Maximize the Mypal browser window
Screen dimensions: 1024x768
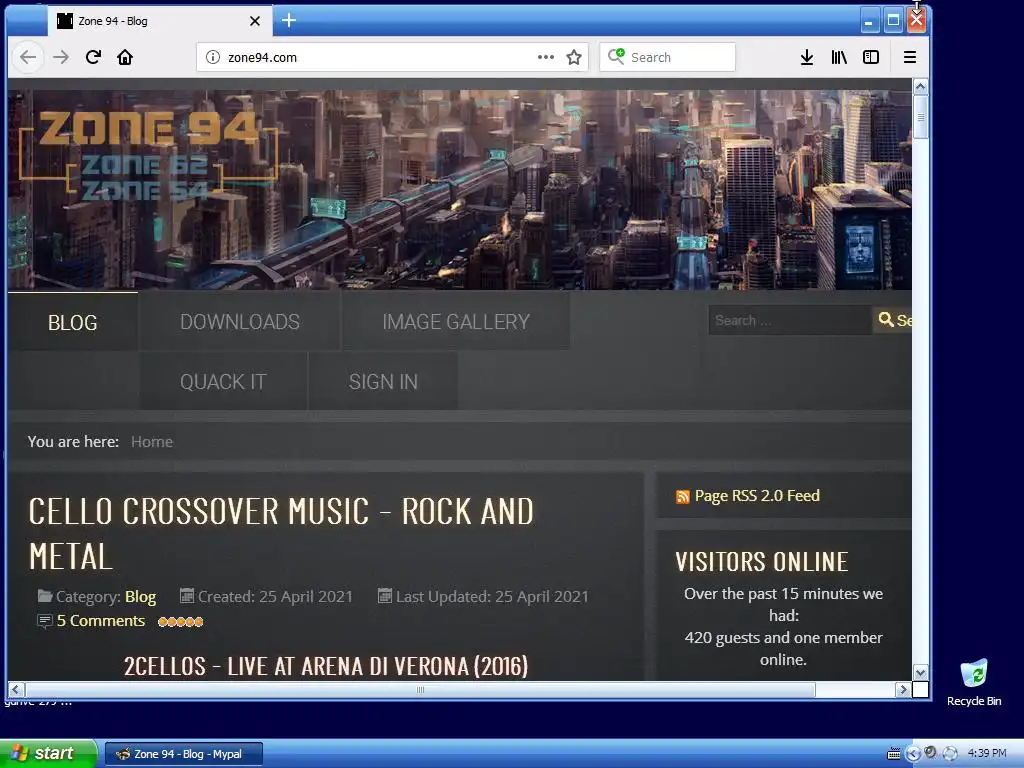point(893,21)
